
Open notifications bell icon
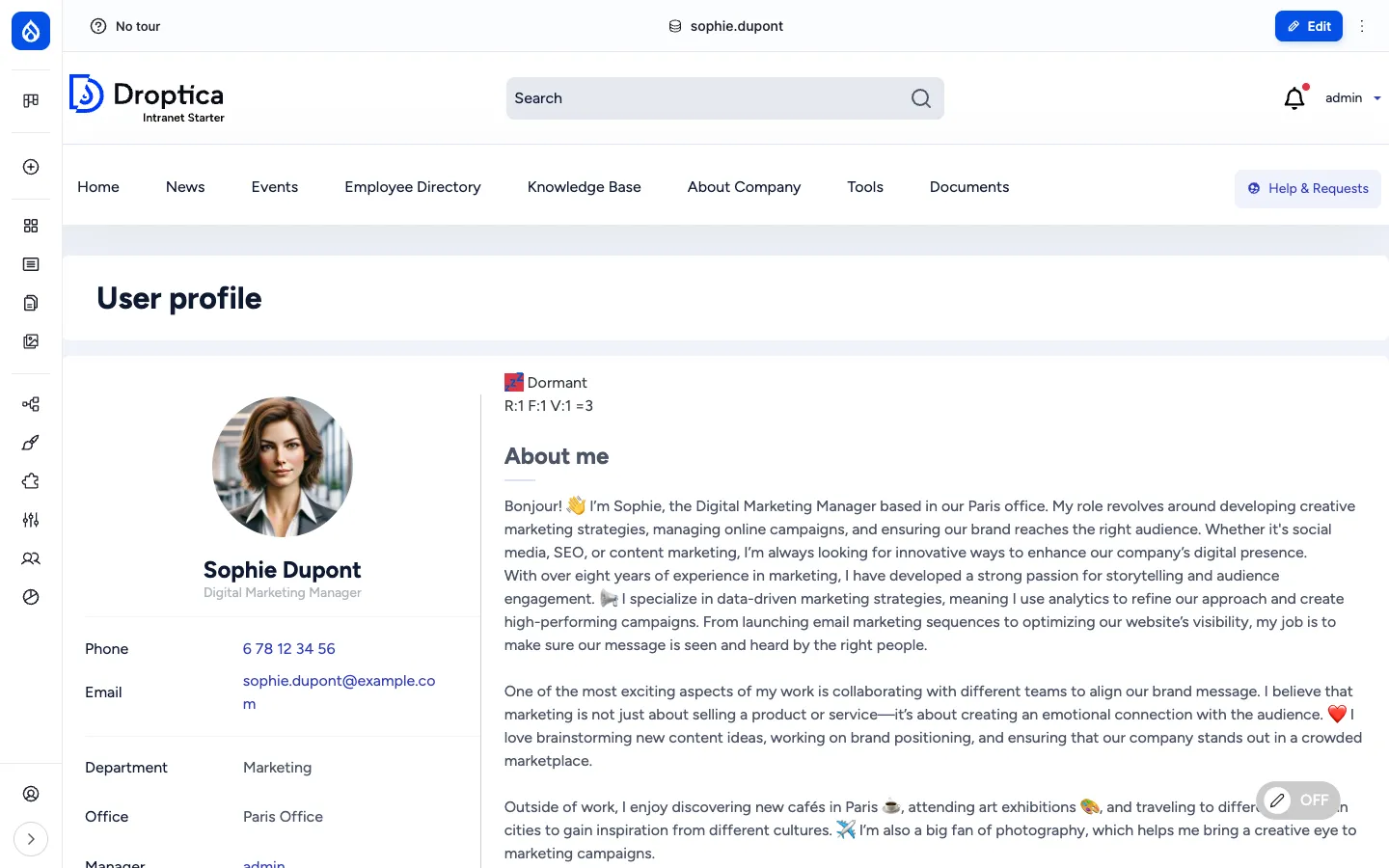pos(1295,97)
